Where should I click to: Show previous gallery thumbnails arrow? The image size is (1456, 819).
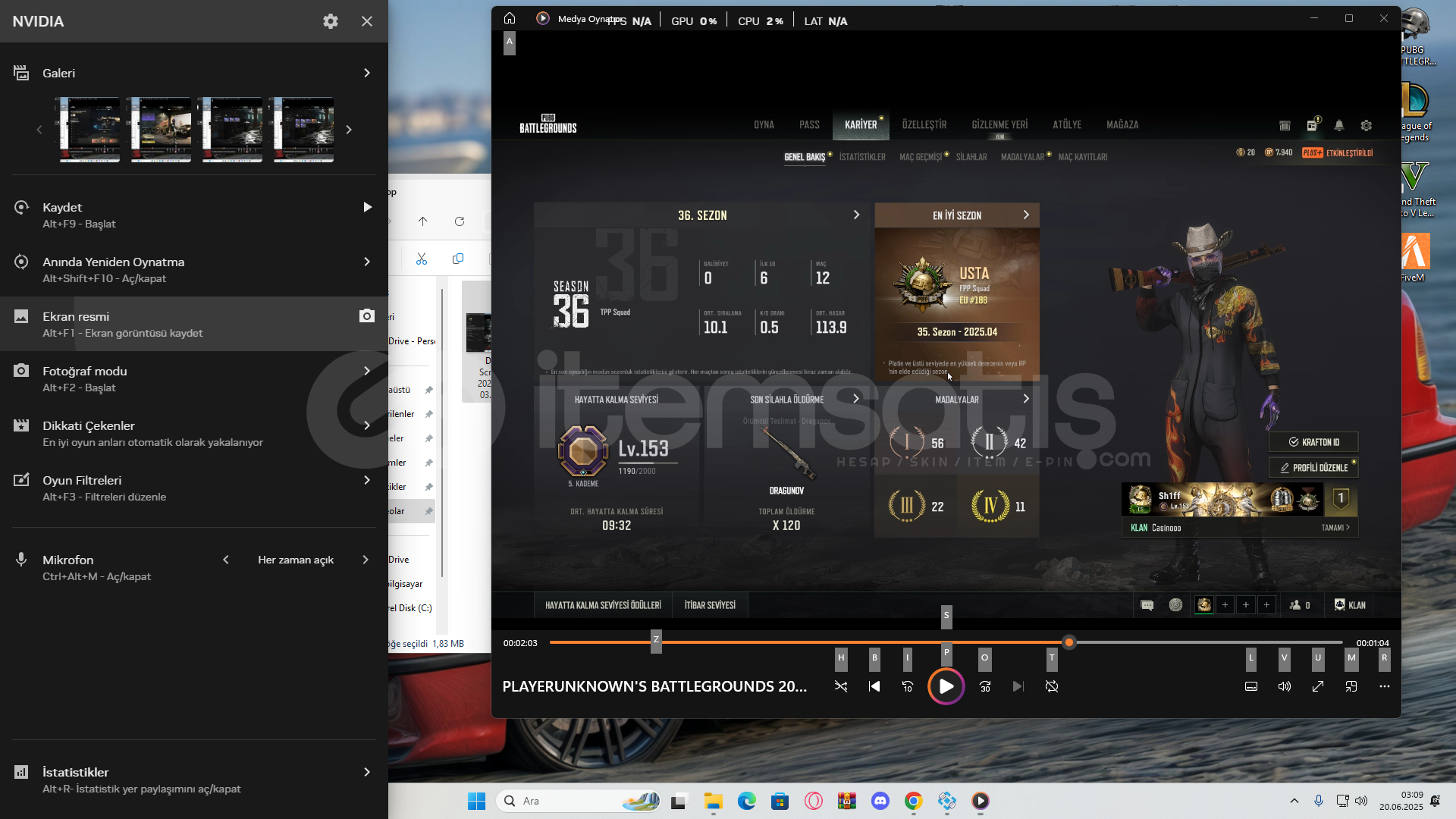(x=39, y=130)
